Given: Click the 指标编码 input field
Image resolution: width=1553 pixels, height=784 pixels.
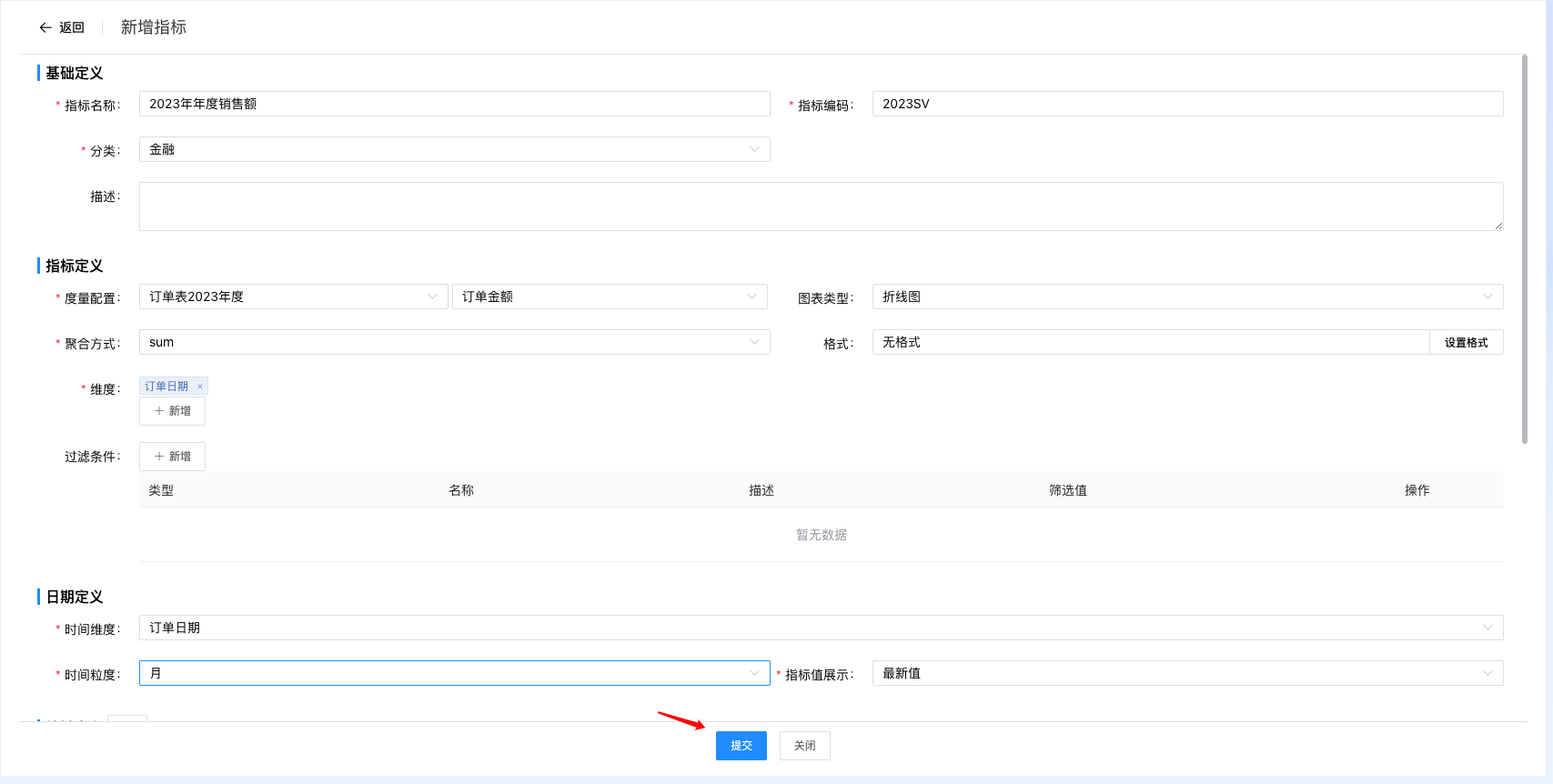Looking at the screenshot, I should (x=1186, y=104).
